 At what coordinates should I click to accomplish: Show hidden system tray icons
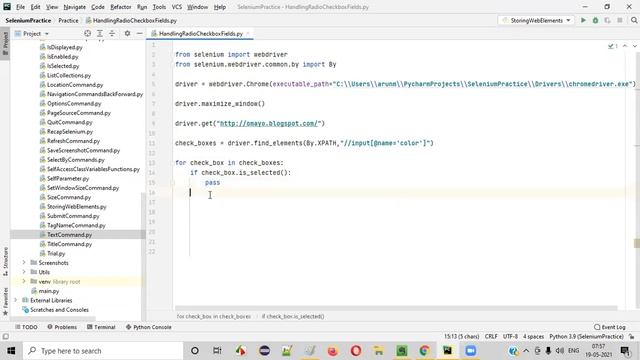[526, 351]
